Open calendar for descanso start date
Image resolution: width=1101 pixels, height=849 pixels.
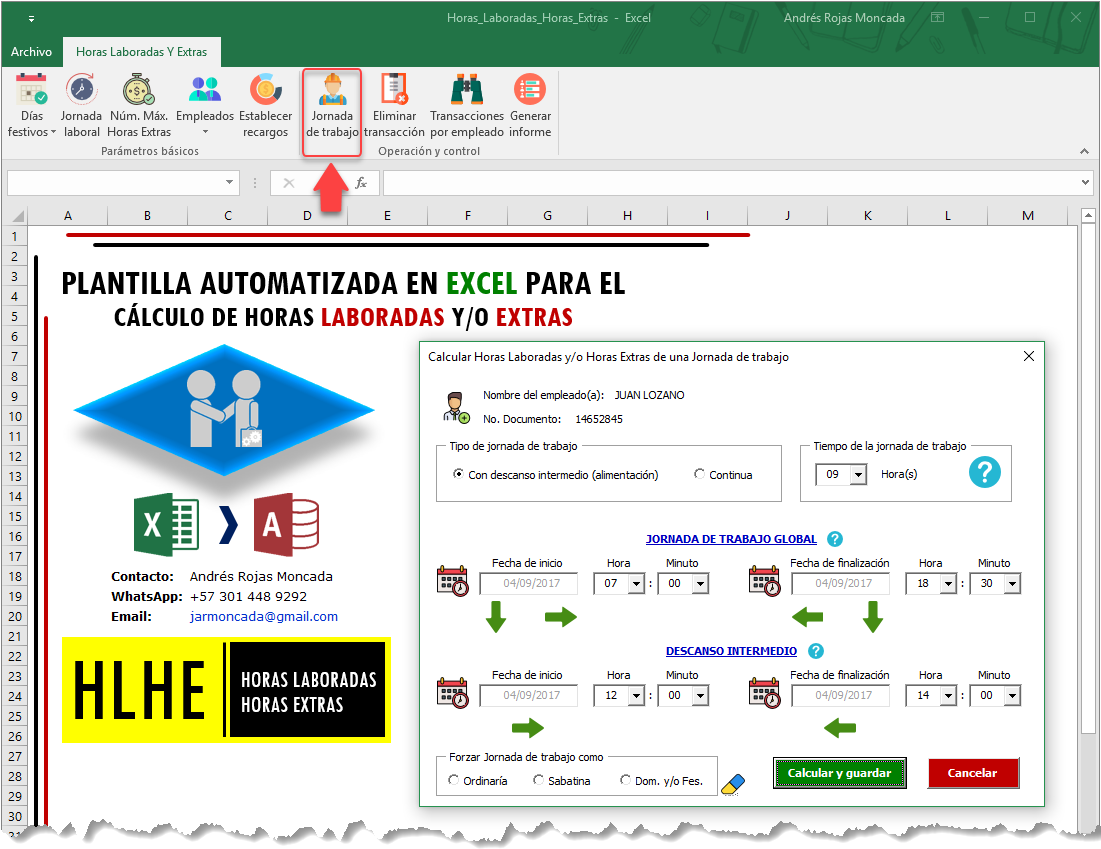click(x=452, y=693)
